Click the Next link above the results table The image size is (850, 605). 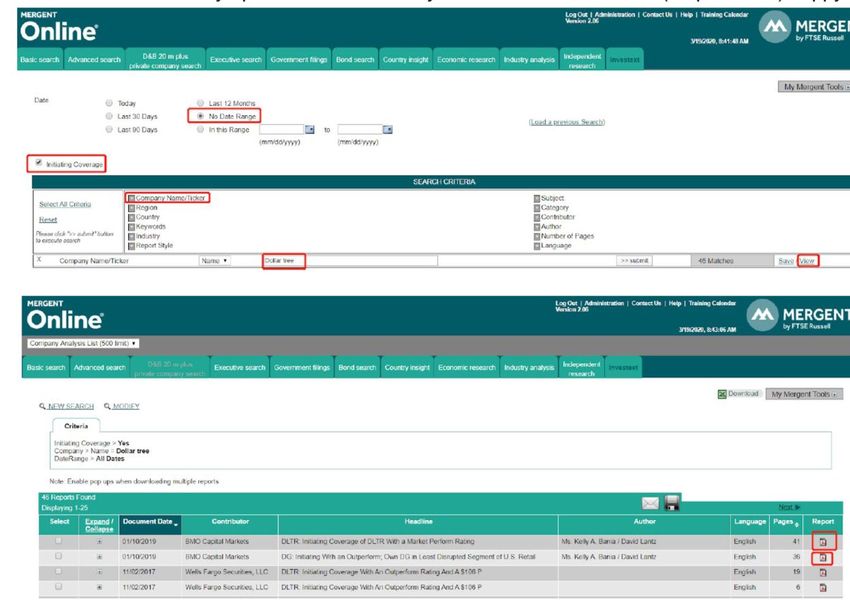coord(789,507)
